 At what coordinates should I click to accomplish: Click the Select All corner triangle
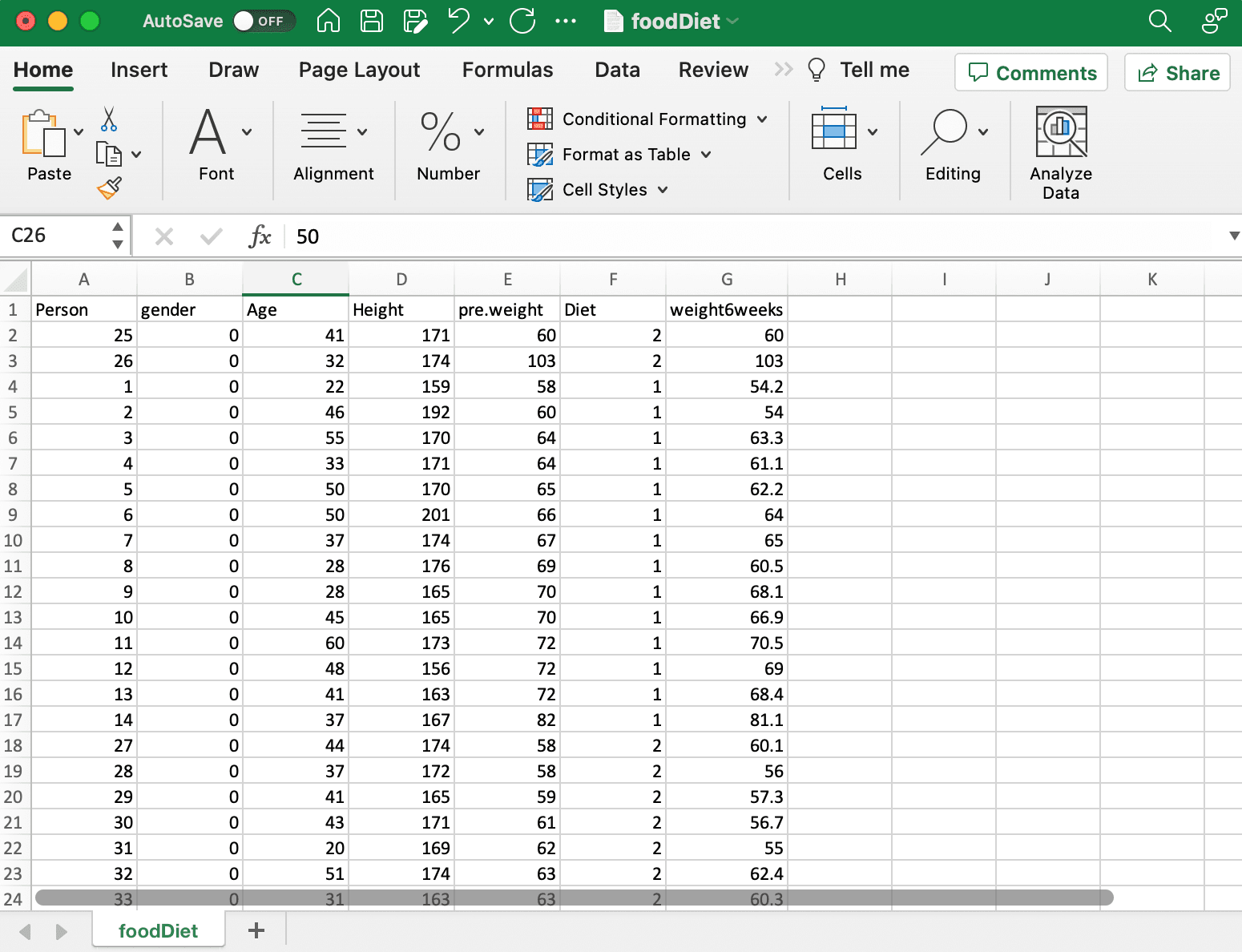16,280
